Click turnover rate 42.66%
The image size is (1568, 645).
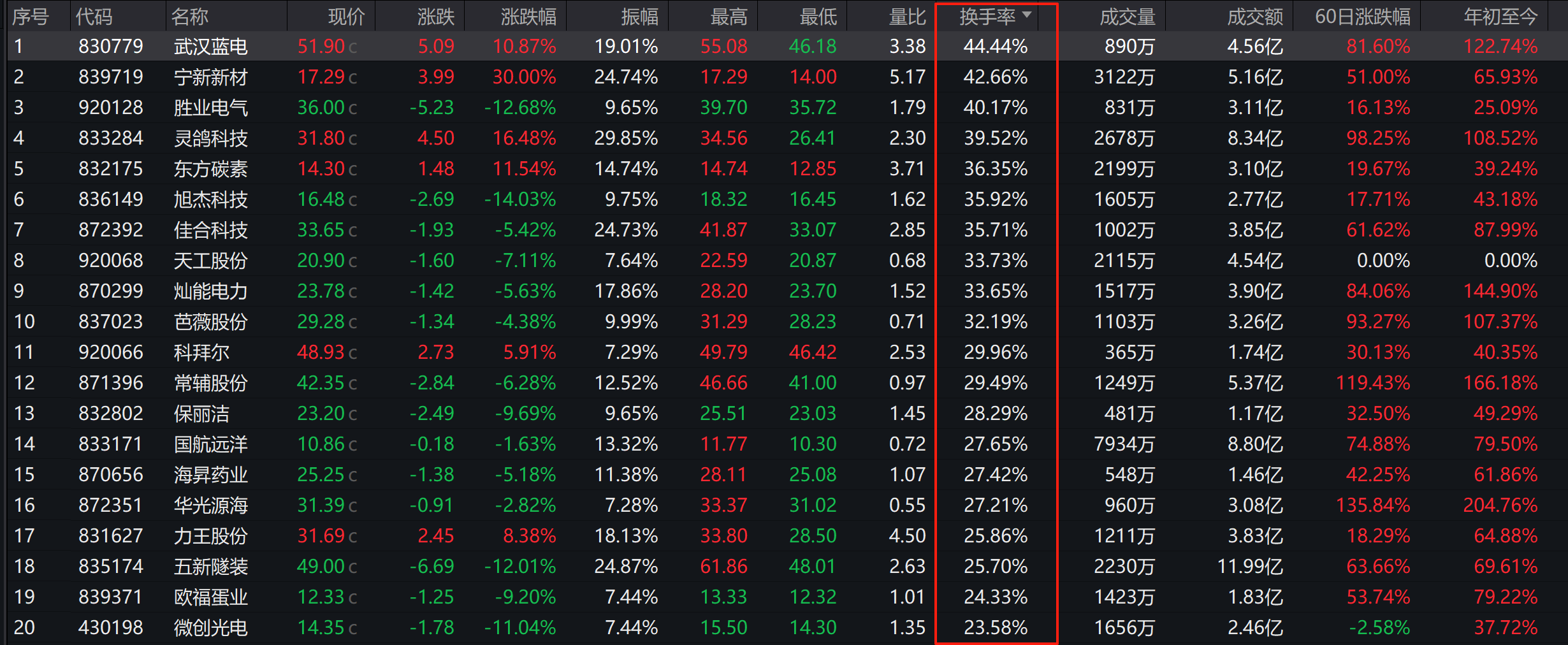(x=996, y=77)
